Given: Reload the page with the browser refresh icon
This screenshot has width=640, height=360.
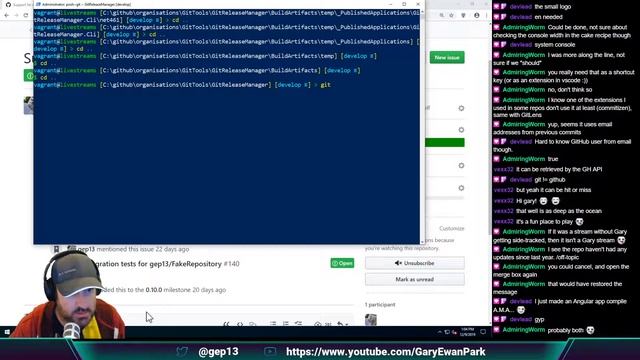Looking at the screenshot, I should 26,15.
